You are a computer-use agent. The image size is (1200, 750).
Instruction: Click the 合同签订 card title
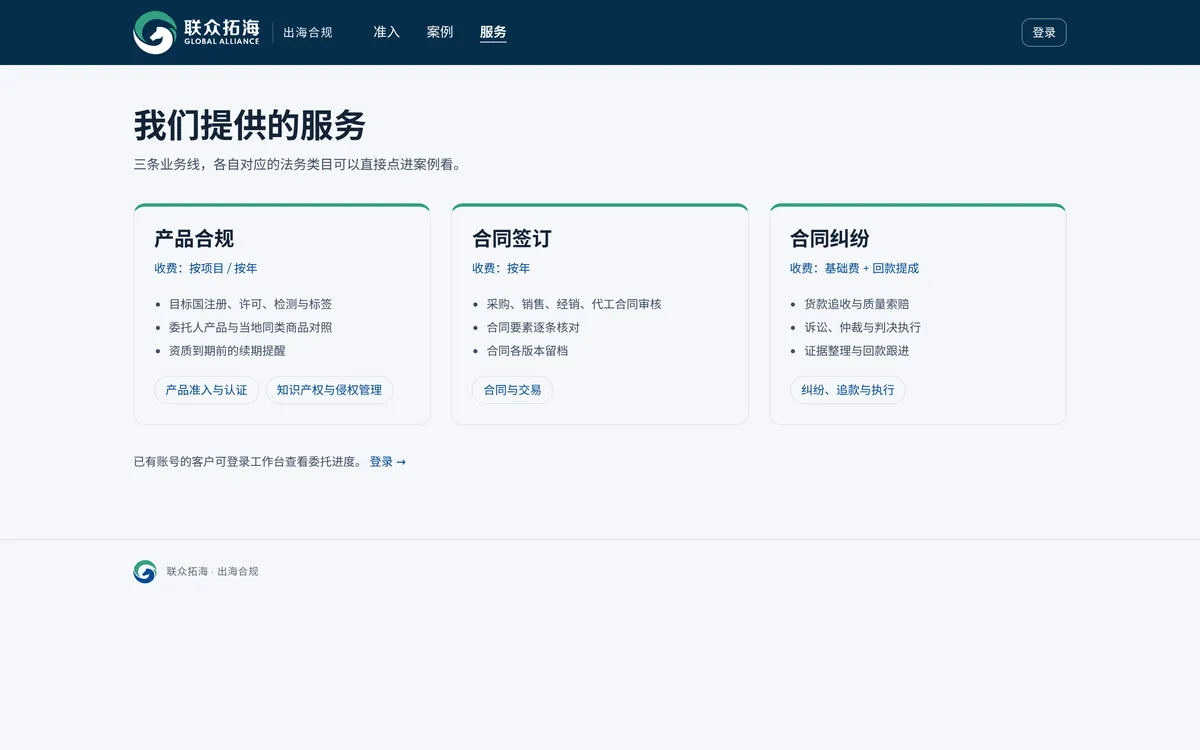[512, 239]
